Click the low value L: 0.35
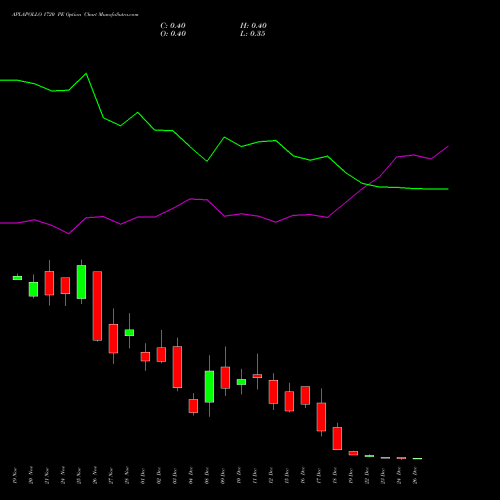Screen dimensions: 500x500 tap(253, 34)
